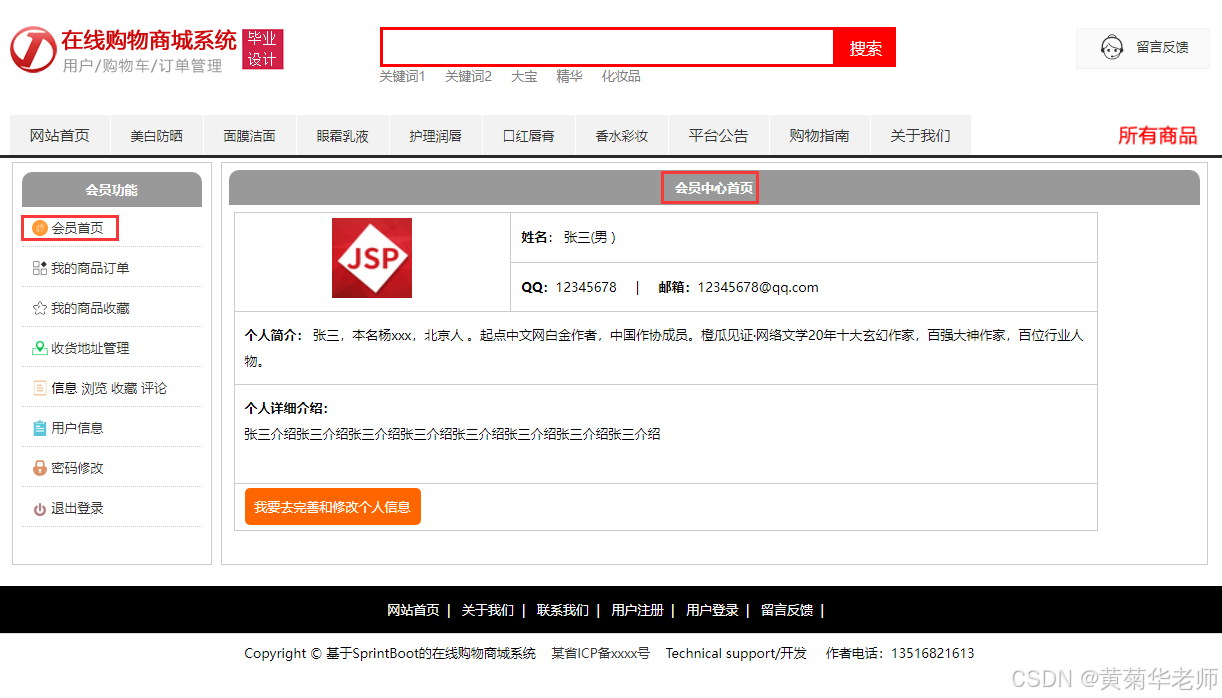
Task: Click the 会员中心首页 panel title
Action: coord(714,188)
